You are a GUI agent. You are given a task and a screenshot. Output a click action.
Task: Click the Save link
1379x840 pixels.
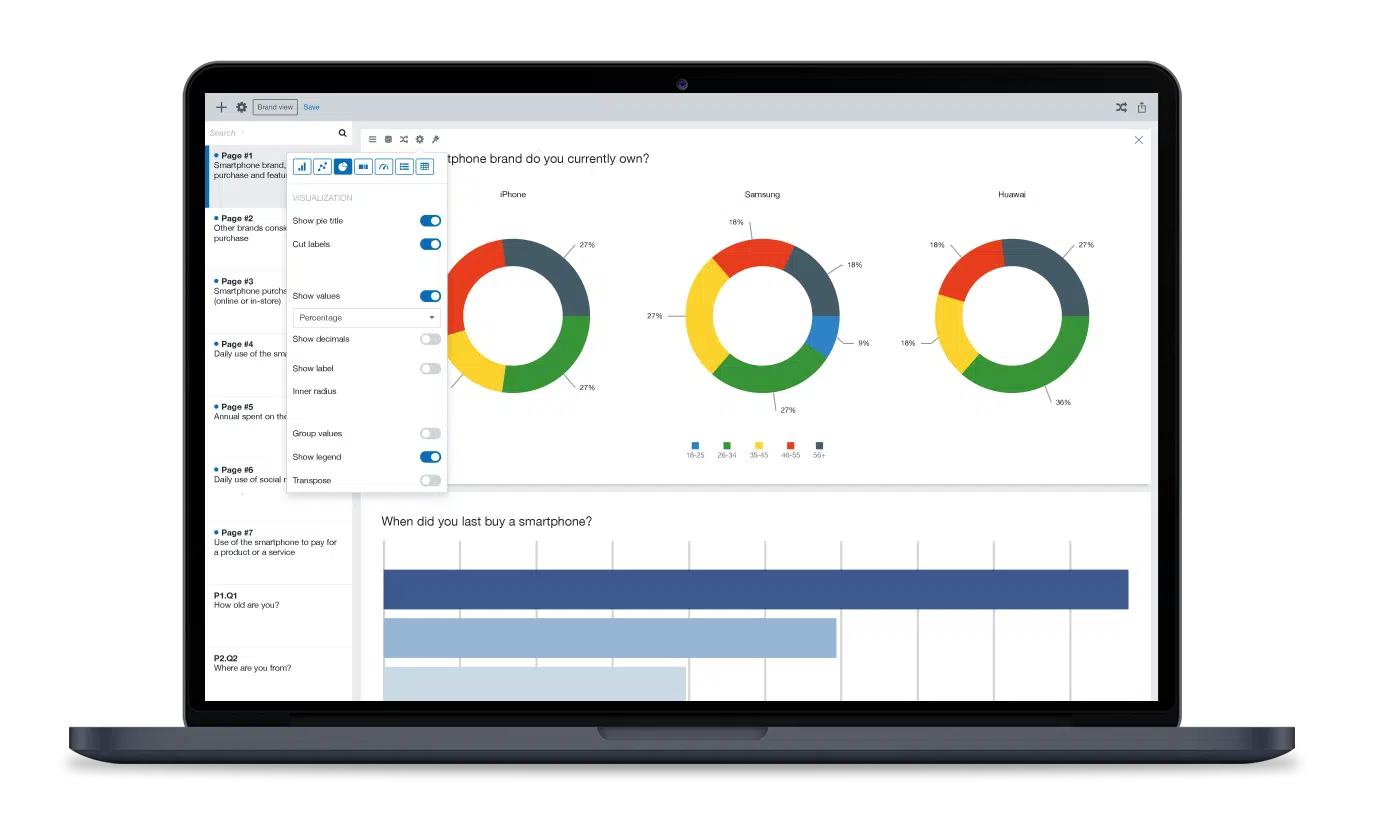(x=312, y=107)
